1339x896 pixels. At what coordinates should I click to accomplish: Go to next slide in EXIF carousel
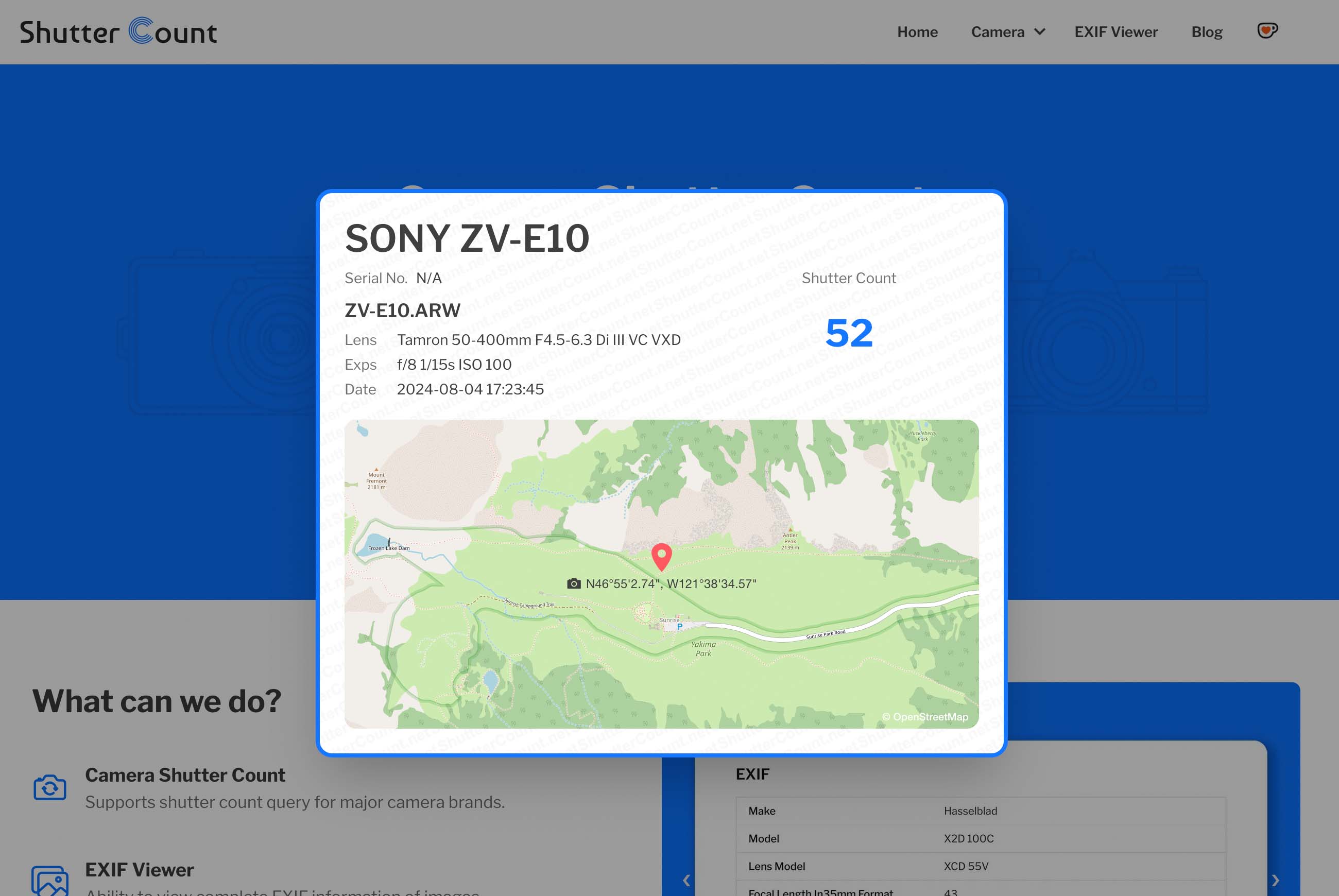(1275, 881)
